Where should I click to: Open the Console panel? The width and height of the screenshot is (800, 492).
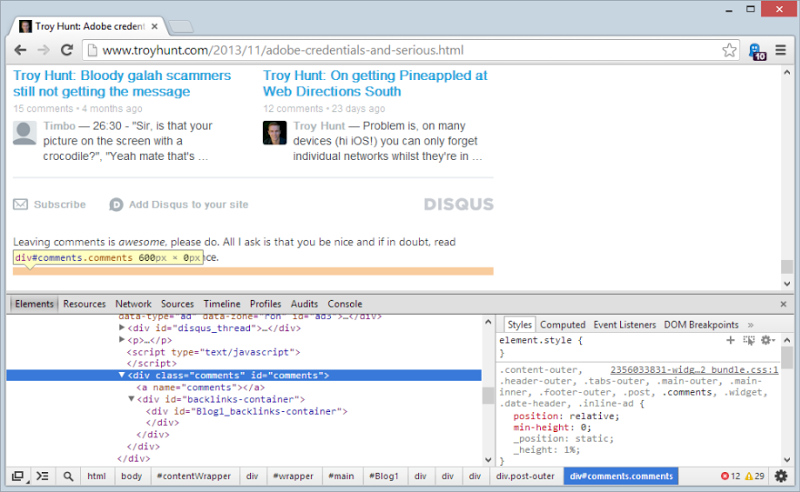[x=345, y=304]
